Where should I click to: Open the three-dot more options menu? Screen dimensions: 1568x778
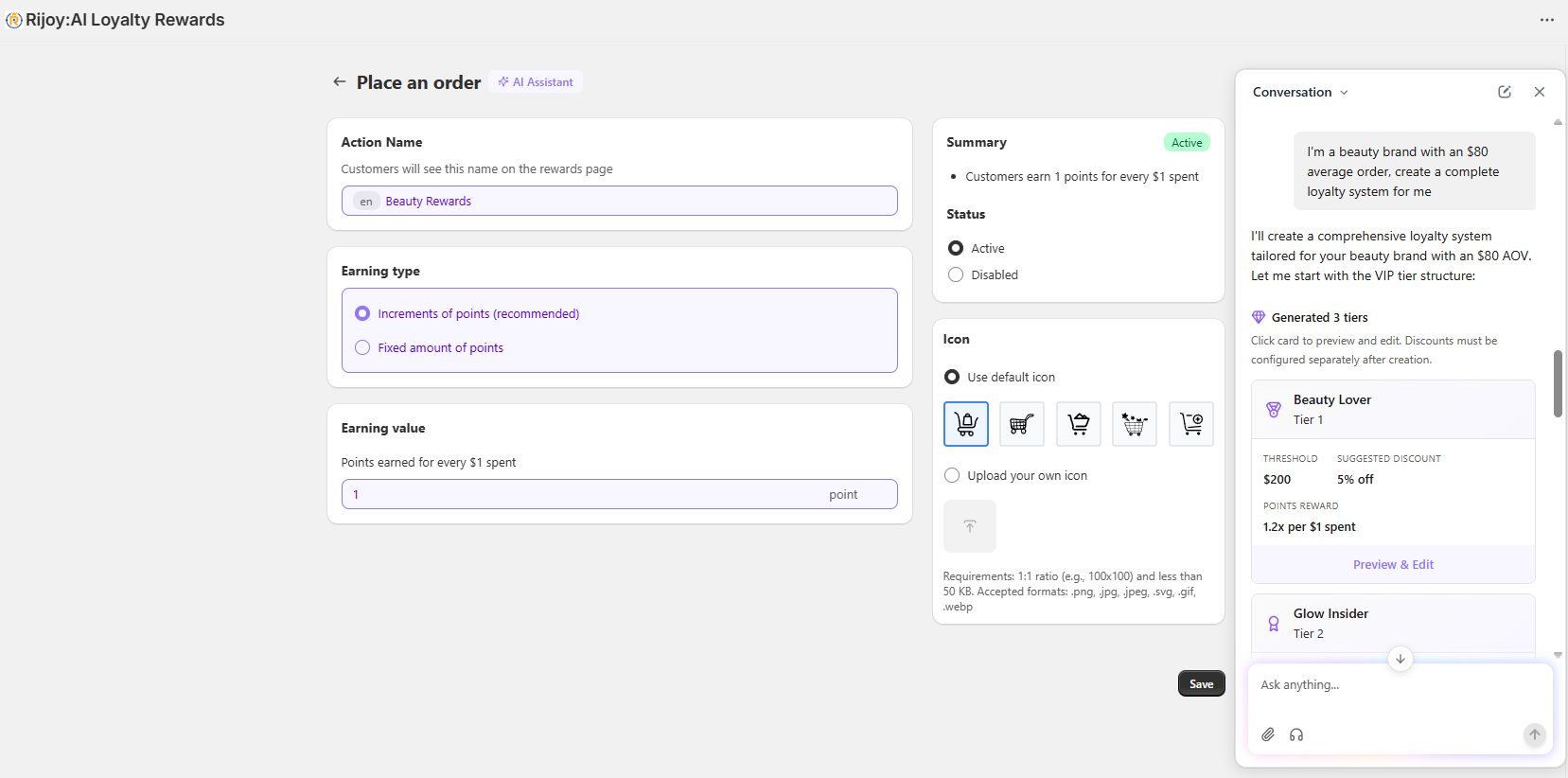pyautogui.click(x=1547, y=20)
